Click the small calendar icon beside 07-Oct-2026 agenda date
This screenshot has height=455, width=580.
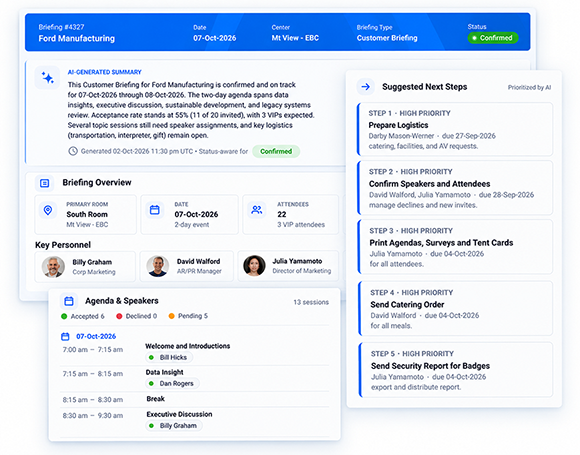pyautogui.click(x=65, y=336)
